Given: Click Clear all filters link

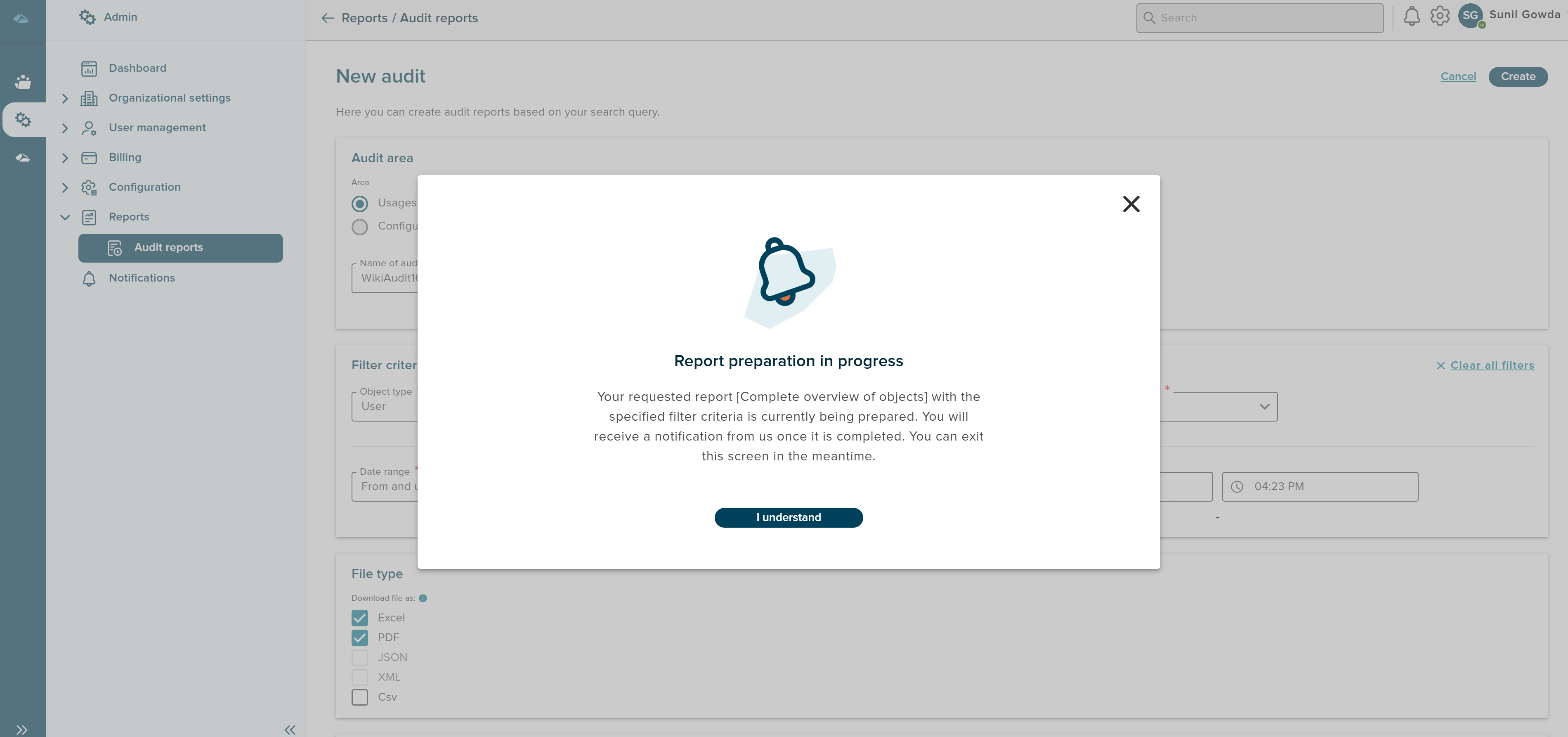Looking at the screenshot, I should pyautogui.click(x=1492, y=365).
